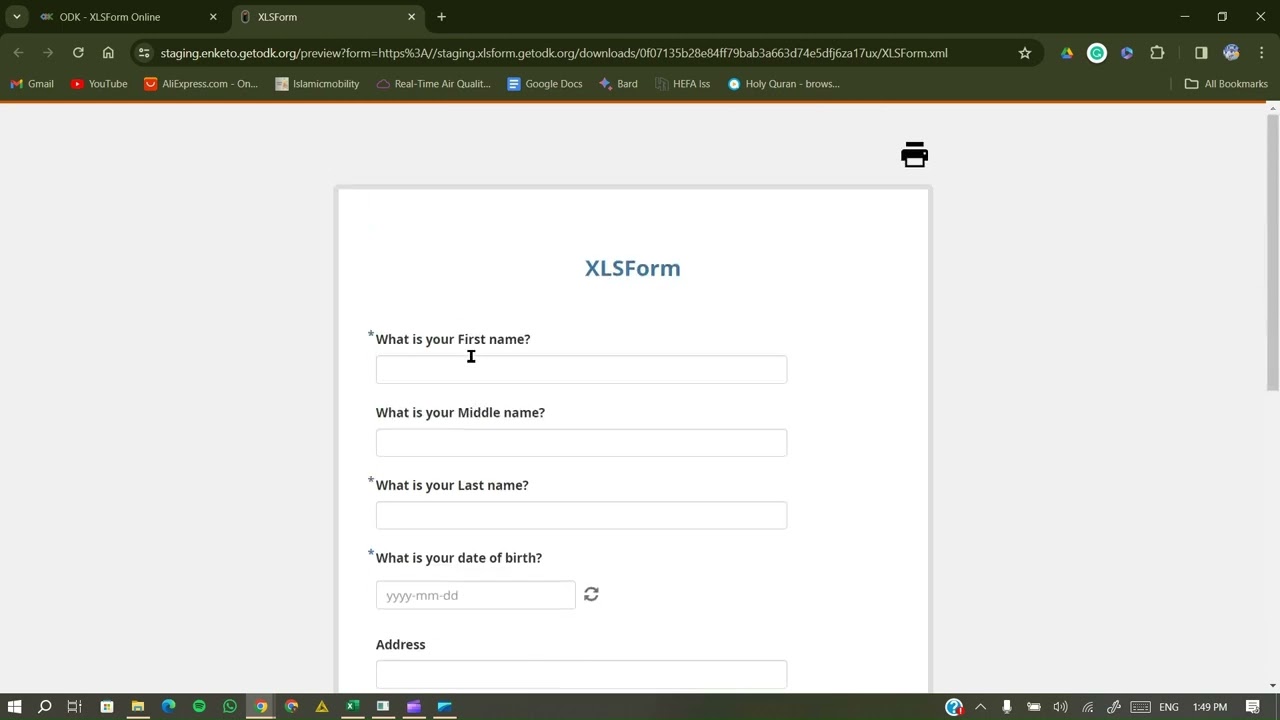Click the address bar URL
The image size is (1280, 720).
tap(554, 53)
